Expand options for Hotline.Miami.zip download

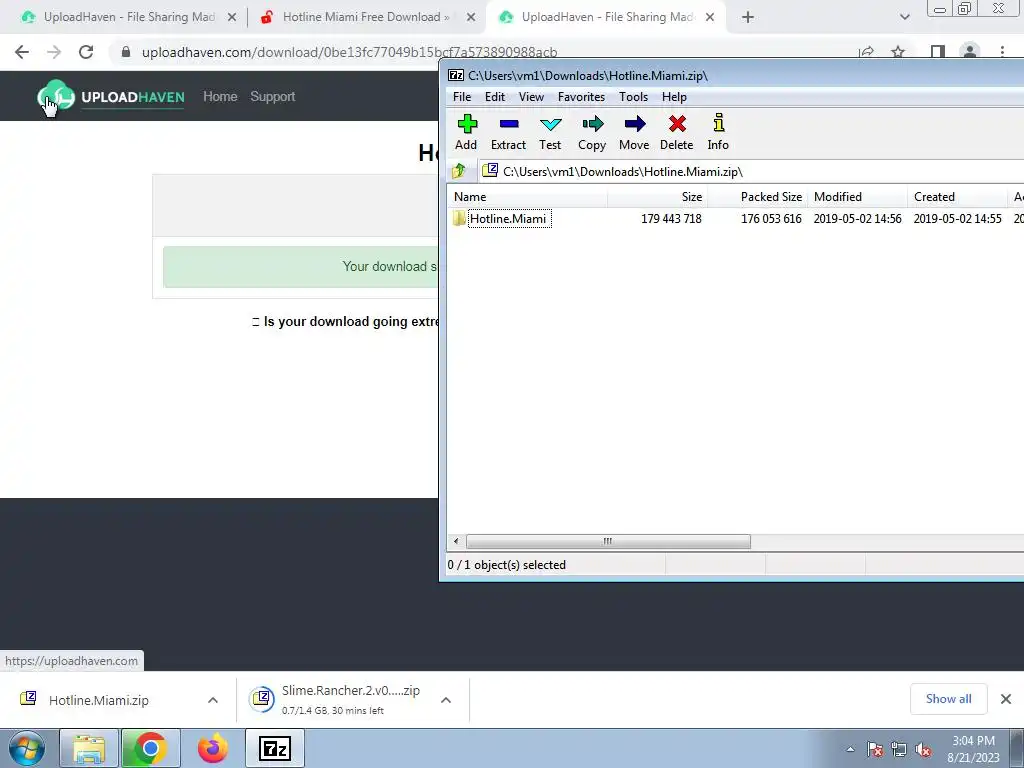213,700
